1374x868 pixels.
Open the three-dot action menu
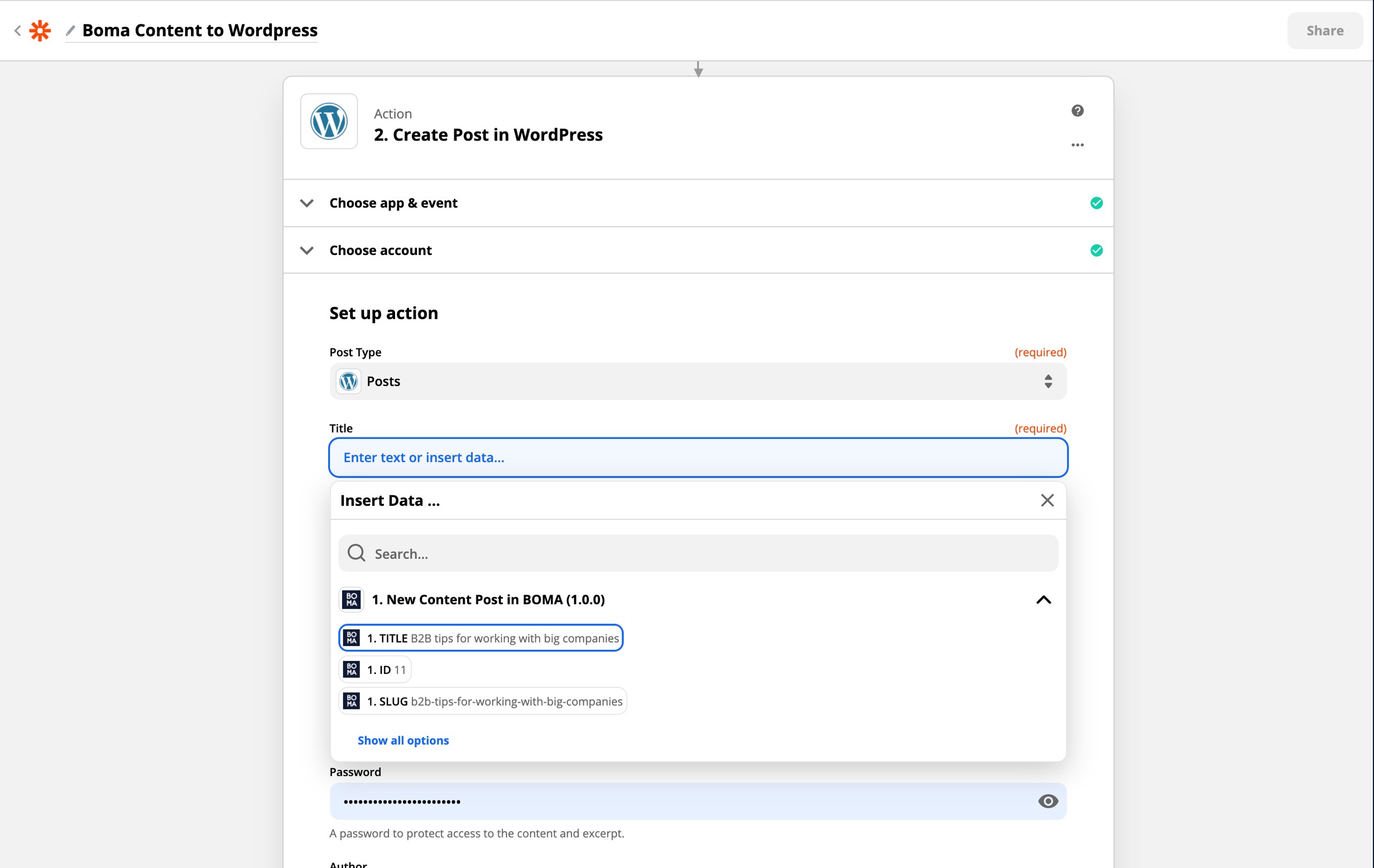click(x=1077, y=145)
